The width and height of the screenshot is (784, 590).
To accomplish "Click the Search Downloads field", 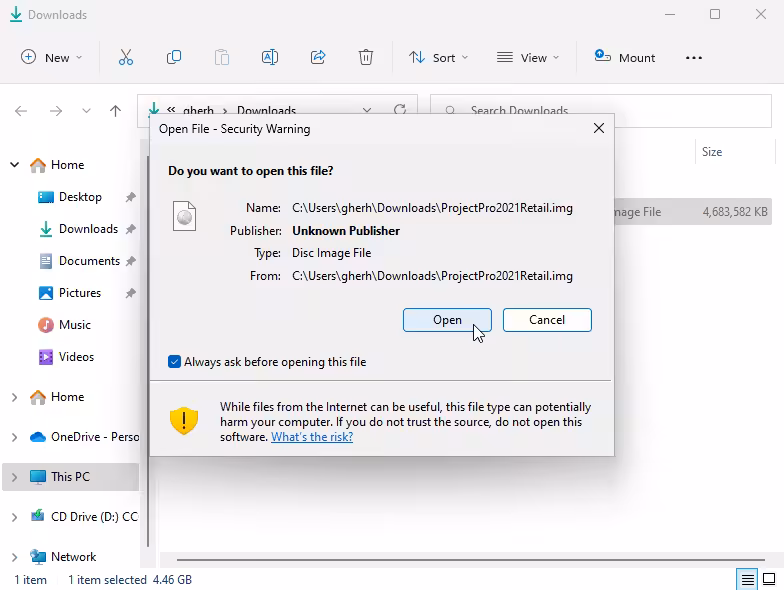I will pos(600,110).
